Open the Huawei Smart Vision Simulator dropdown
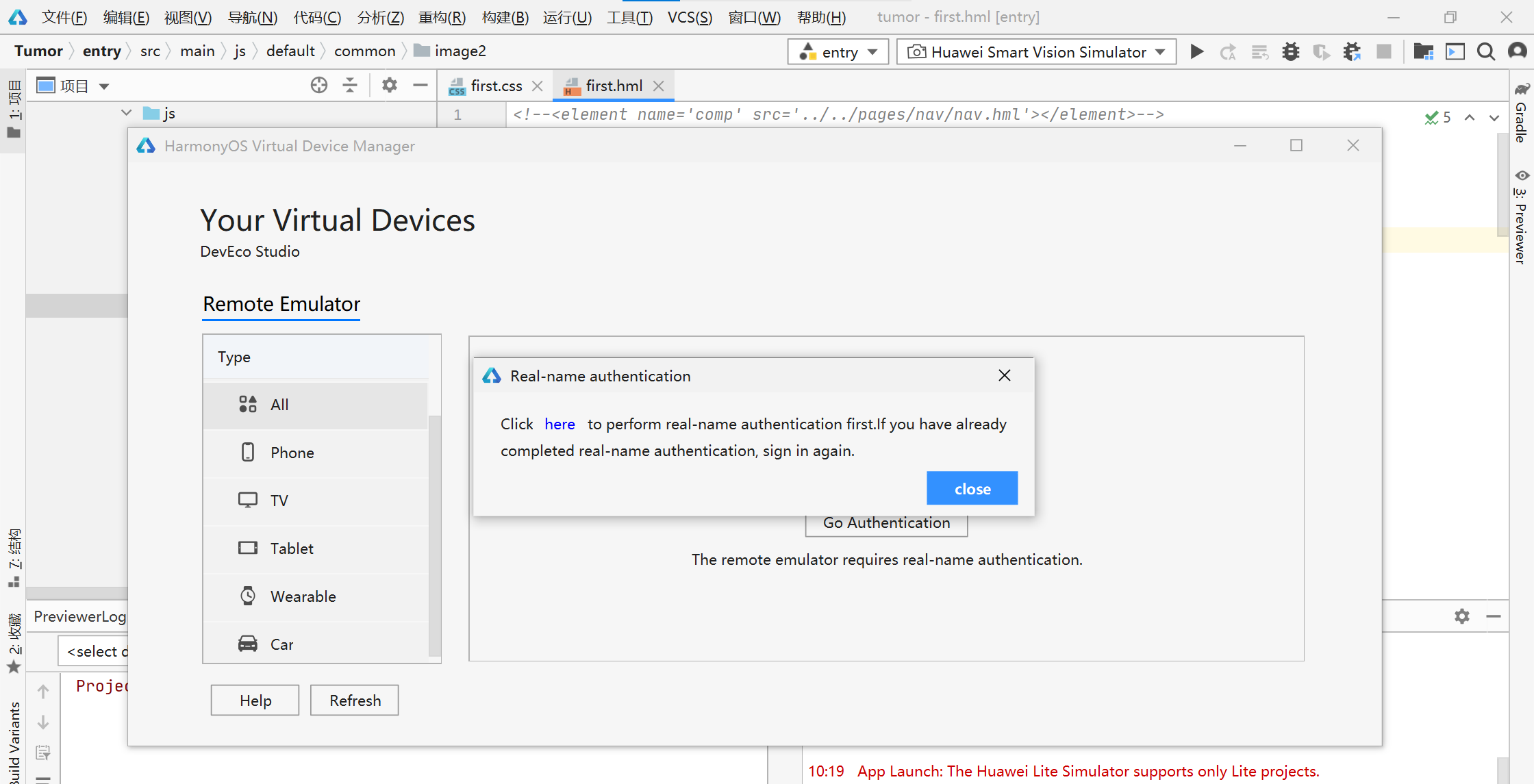The width and height of the screenshot is (1534, 784). coord(1036,52)
